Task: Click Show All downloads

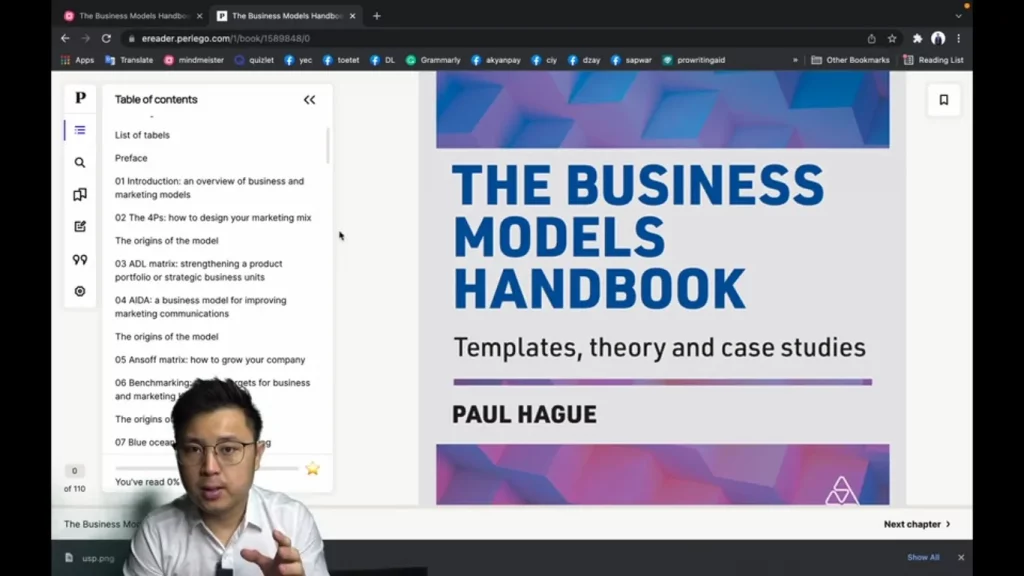Action: click(x=923, y=557)
